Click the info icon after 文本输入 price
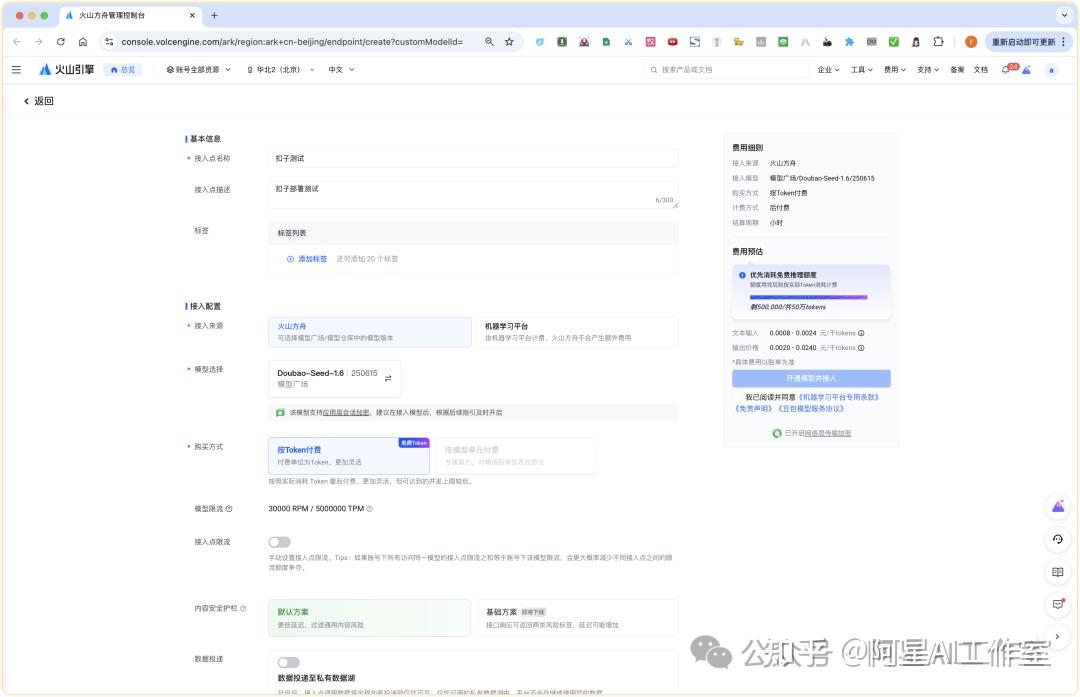Screen dimensions: 1080x697 [x=861, y=333]
